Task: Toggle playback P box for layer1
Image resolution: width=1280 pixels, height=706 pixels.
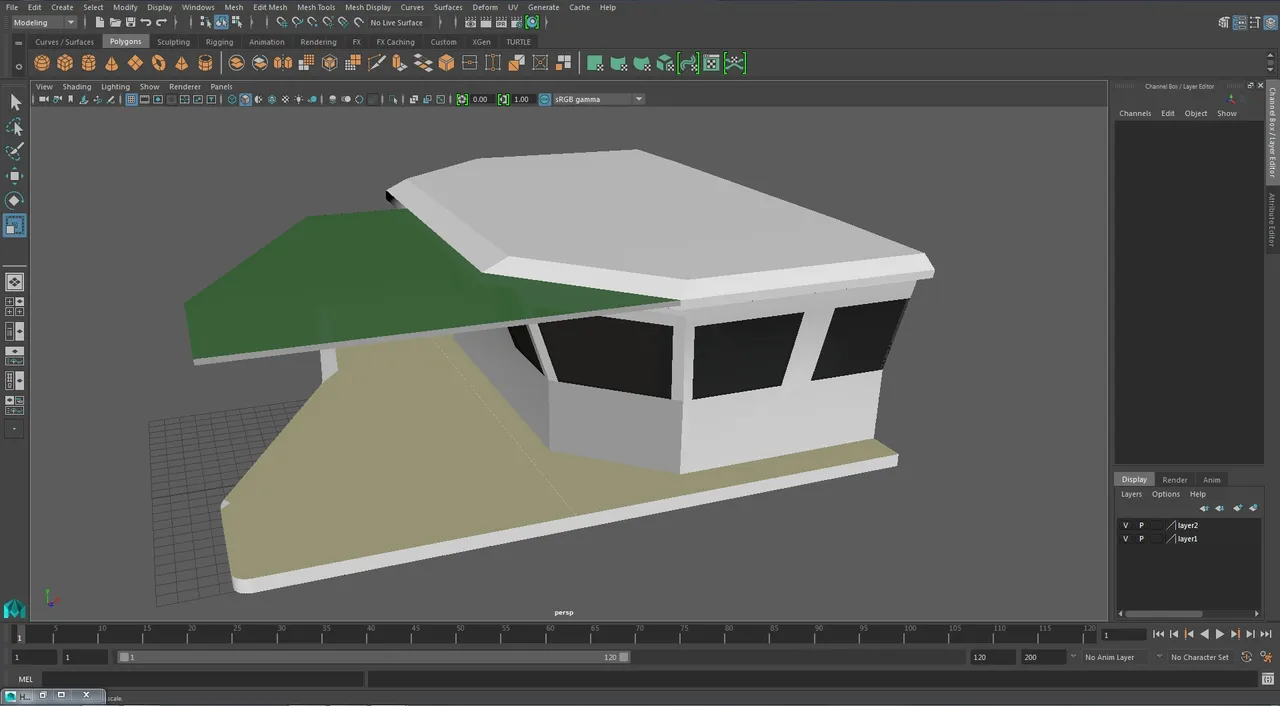Action: pyautogui.click(x=1141, y=539)
